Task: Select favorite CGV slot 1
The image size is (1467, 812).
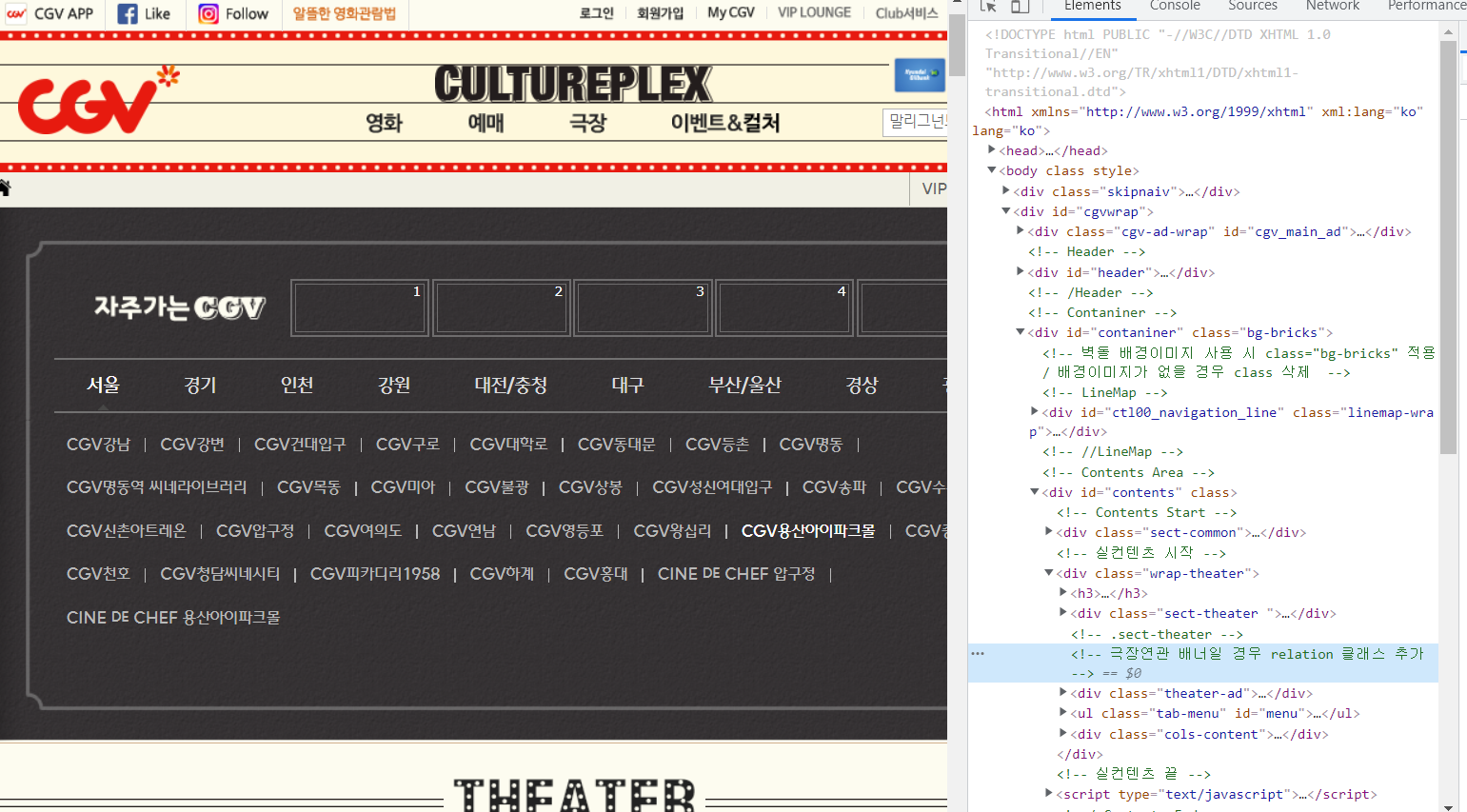Action: click(x=360, y=307)
